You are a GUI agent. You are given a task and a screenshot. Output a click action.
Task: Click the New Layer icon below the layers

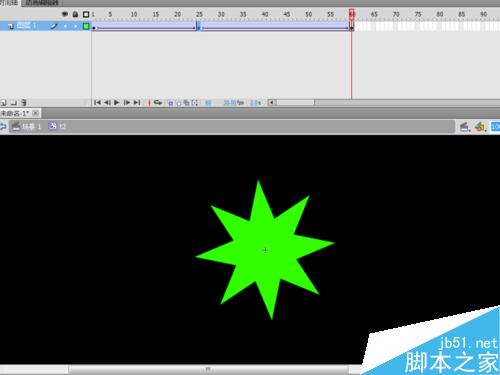click(4, 103)
